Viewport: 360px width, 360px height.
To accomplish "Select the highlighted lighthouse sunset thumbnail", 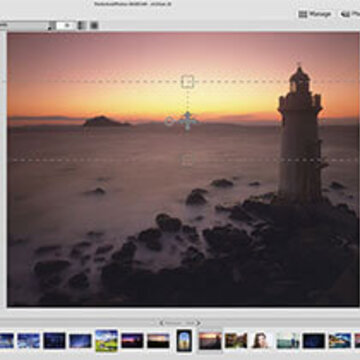I will [210, 341].
